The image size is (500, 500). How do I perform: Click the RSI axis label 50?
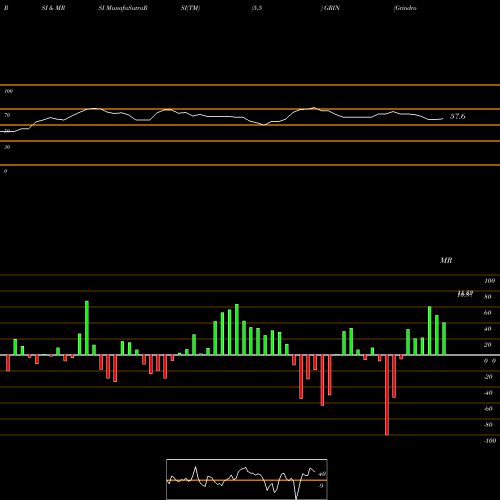[x=7, y=131]
